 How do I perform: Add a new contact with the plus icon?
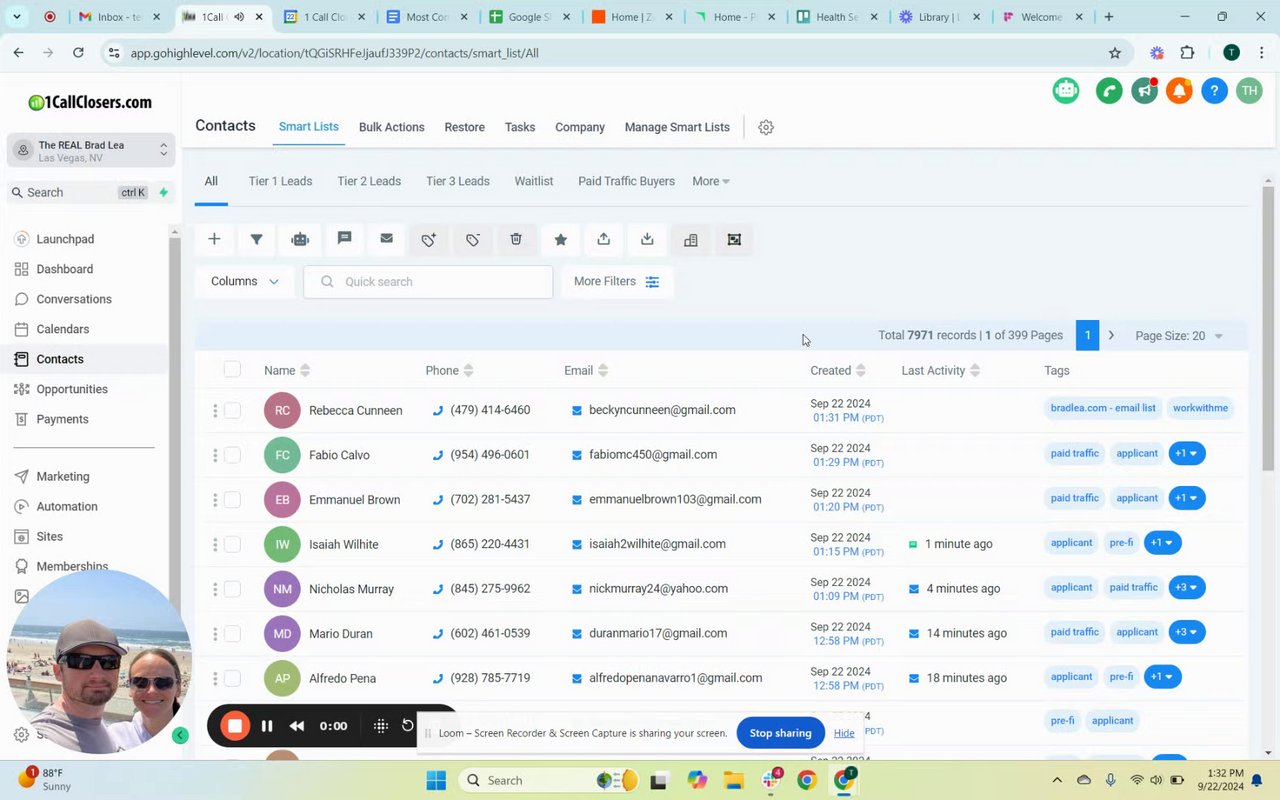tap(214, 239)
